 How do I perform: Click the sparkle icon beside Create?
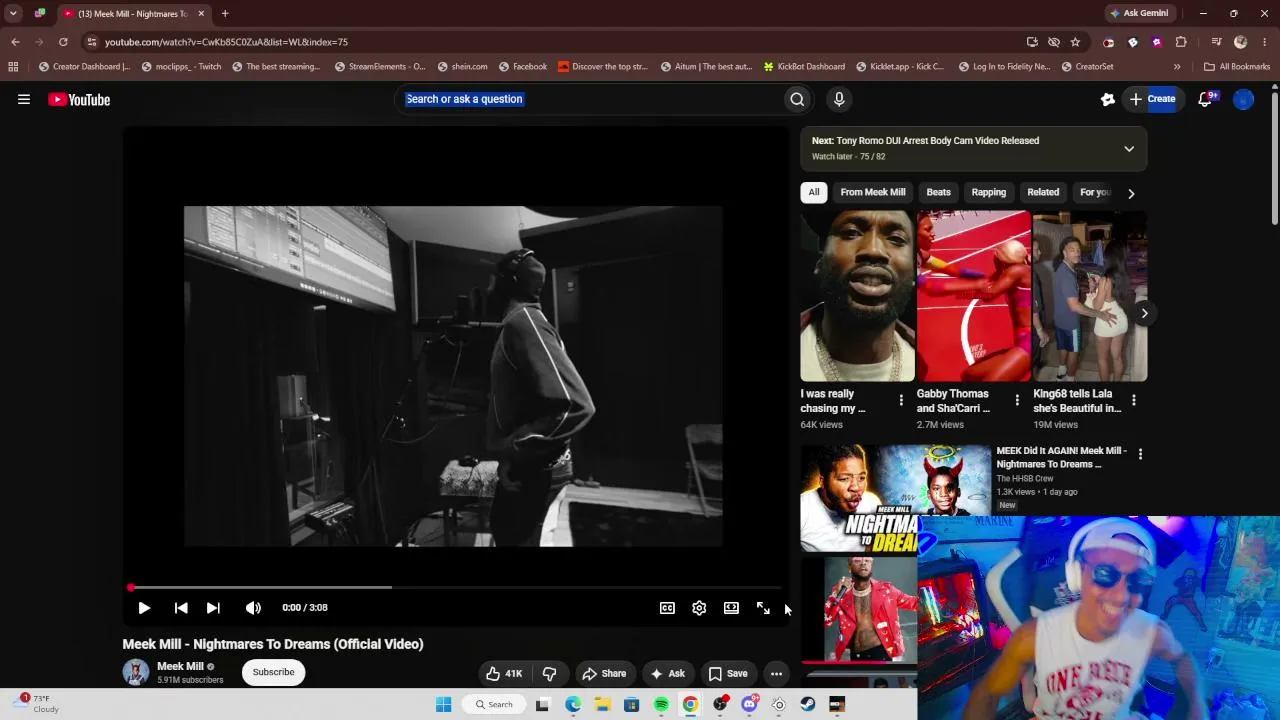(x=1107, y=99)
